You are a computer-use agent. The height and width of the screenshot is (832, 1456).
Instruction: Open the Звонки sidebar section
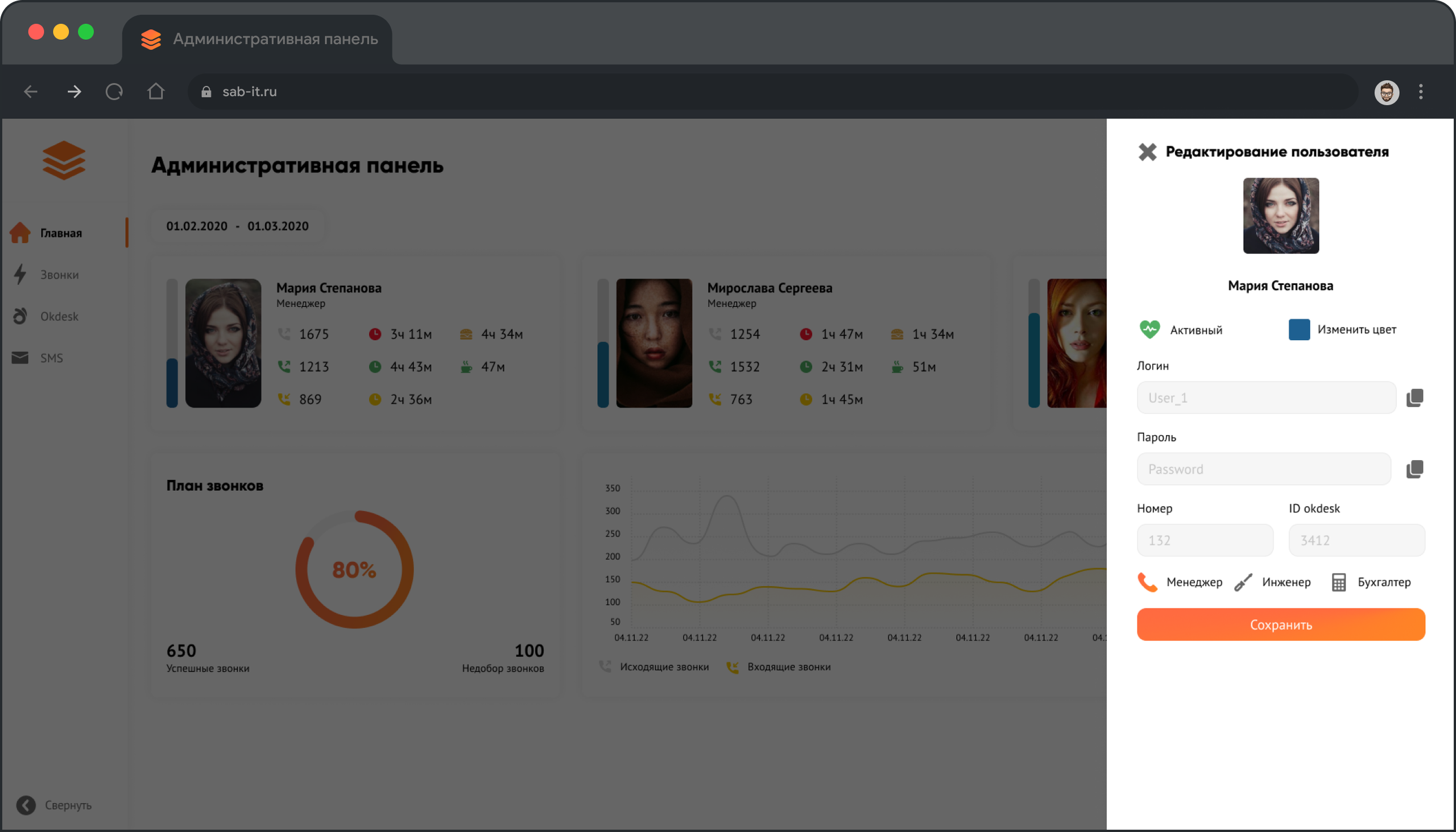pyautogui.click(x=59, y=275)
